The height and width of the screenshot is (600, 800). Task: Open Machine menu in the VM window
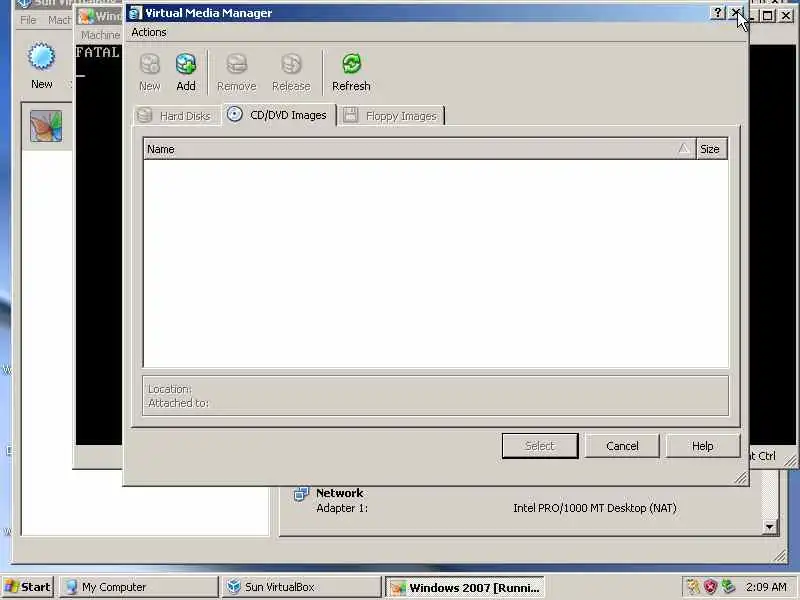tap(100, 35)
